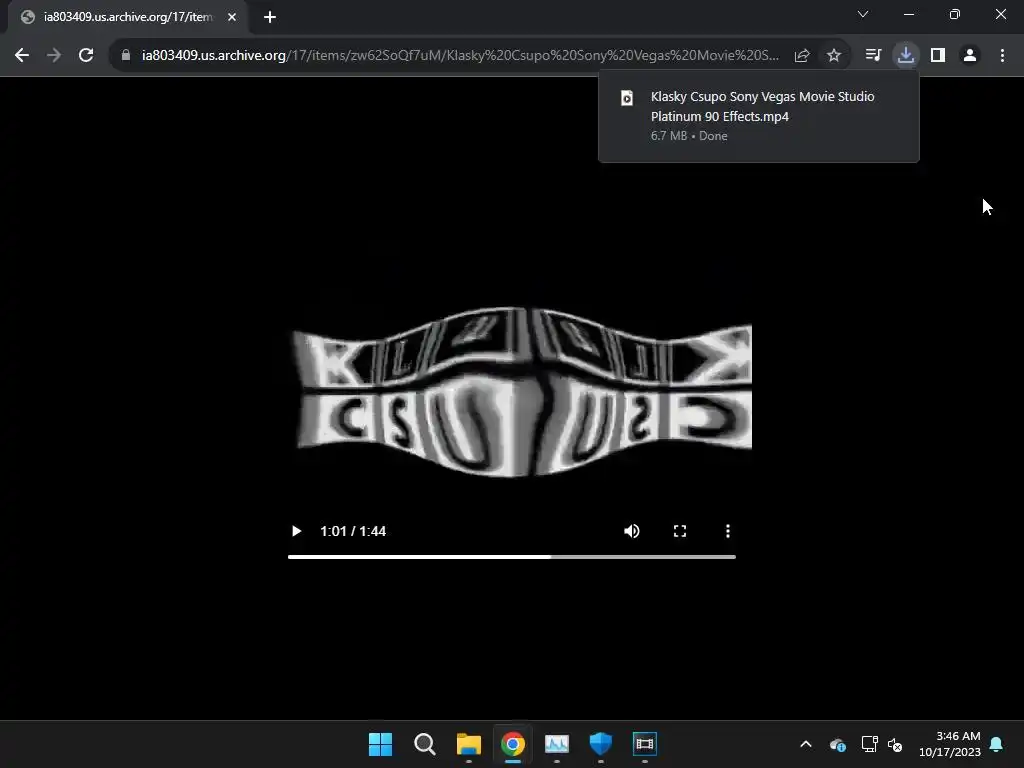Show hidden system tray icons
The width and height of the screenshot is (1024, 768).
coord(806,744)
